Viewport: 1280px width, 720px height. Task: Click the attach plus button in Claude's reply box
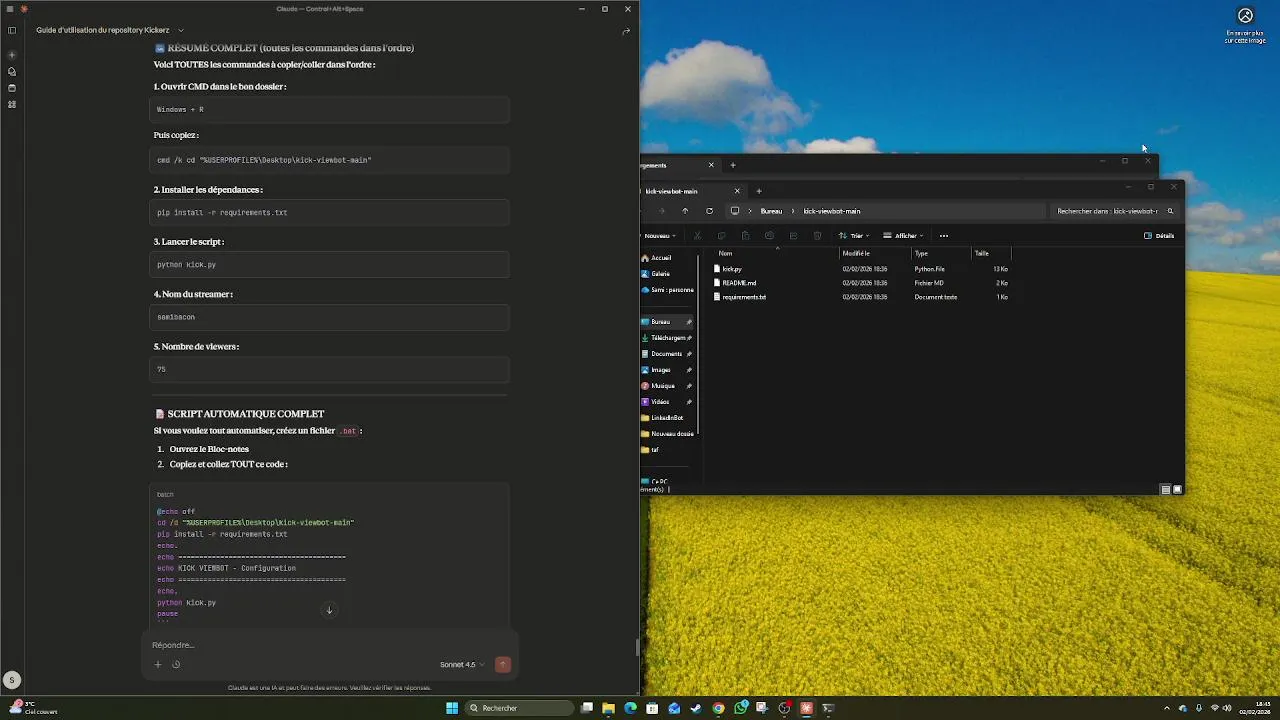point(157,665)
